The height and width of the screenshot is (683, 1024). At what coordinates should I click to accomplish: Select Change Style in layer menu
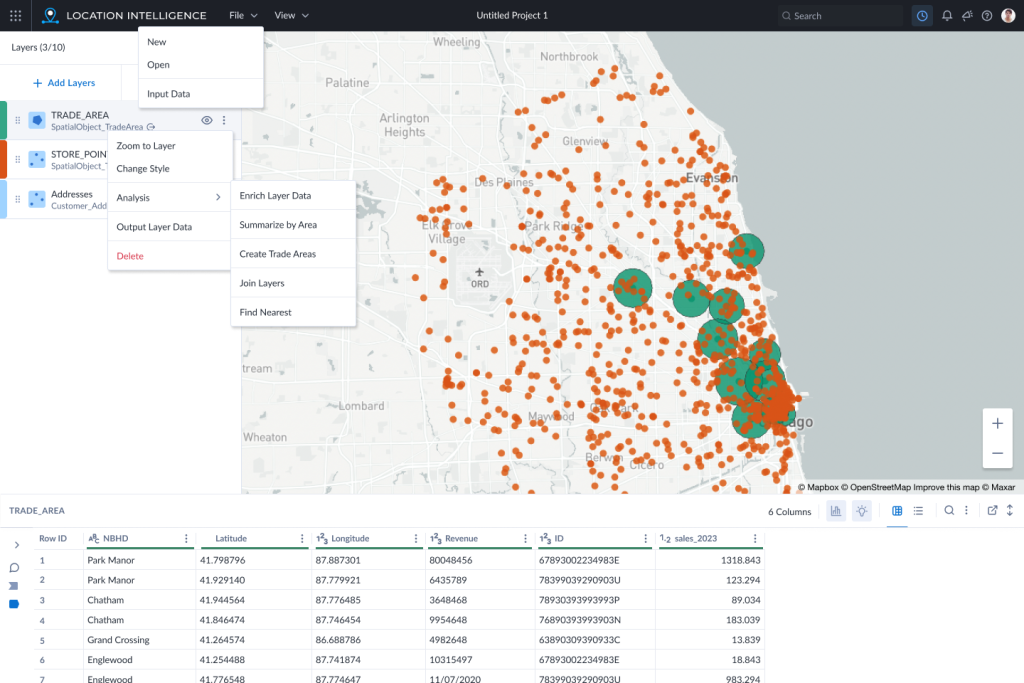(x=170, y=168)
